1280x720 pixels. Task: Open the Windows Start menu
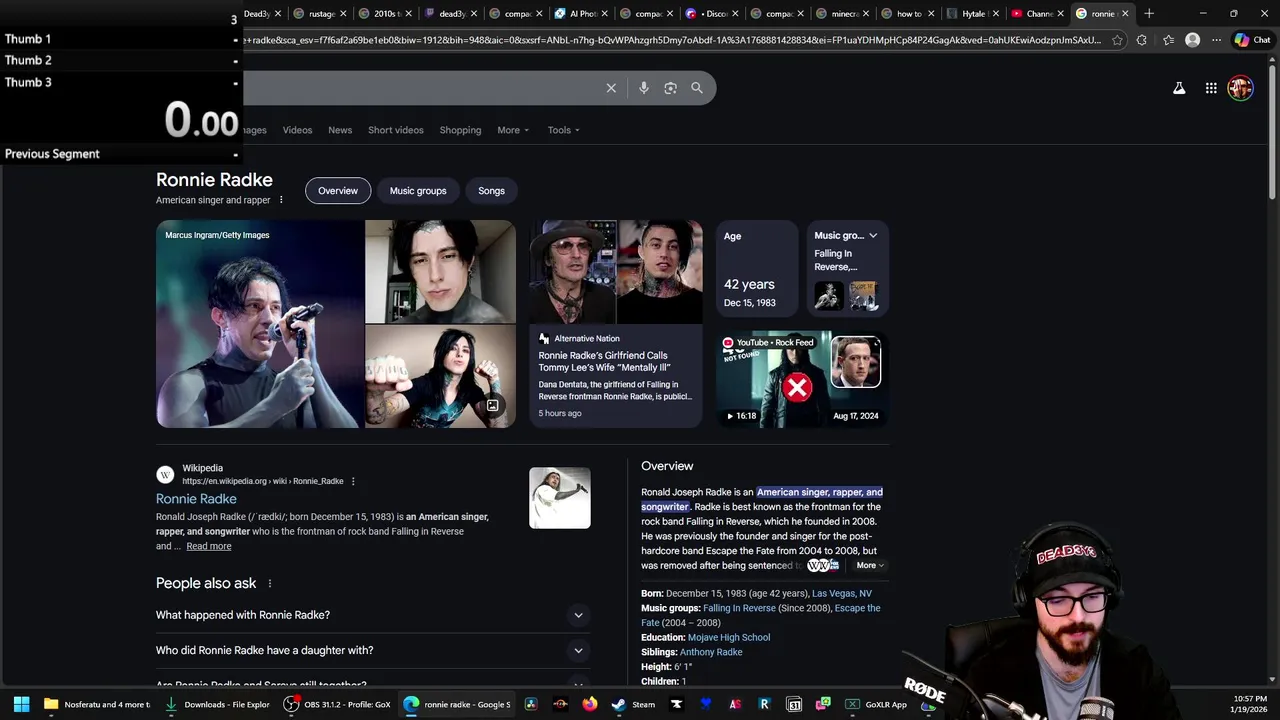[21, 704]
